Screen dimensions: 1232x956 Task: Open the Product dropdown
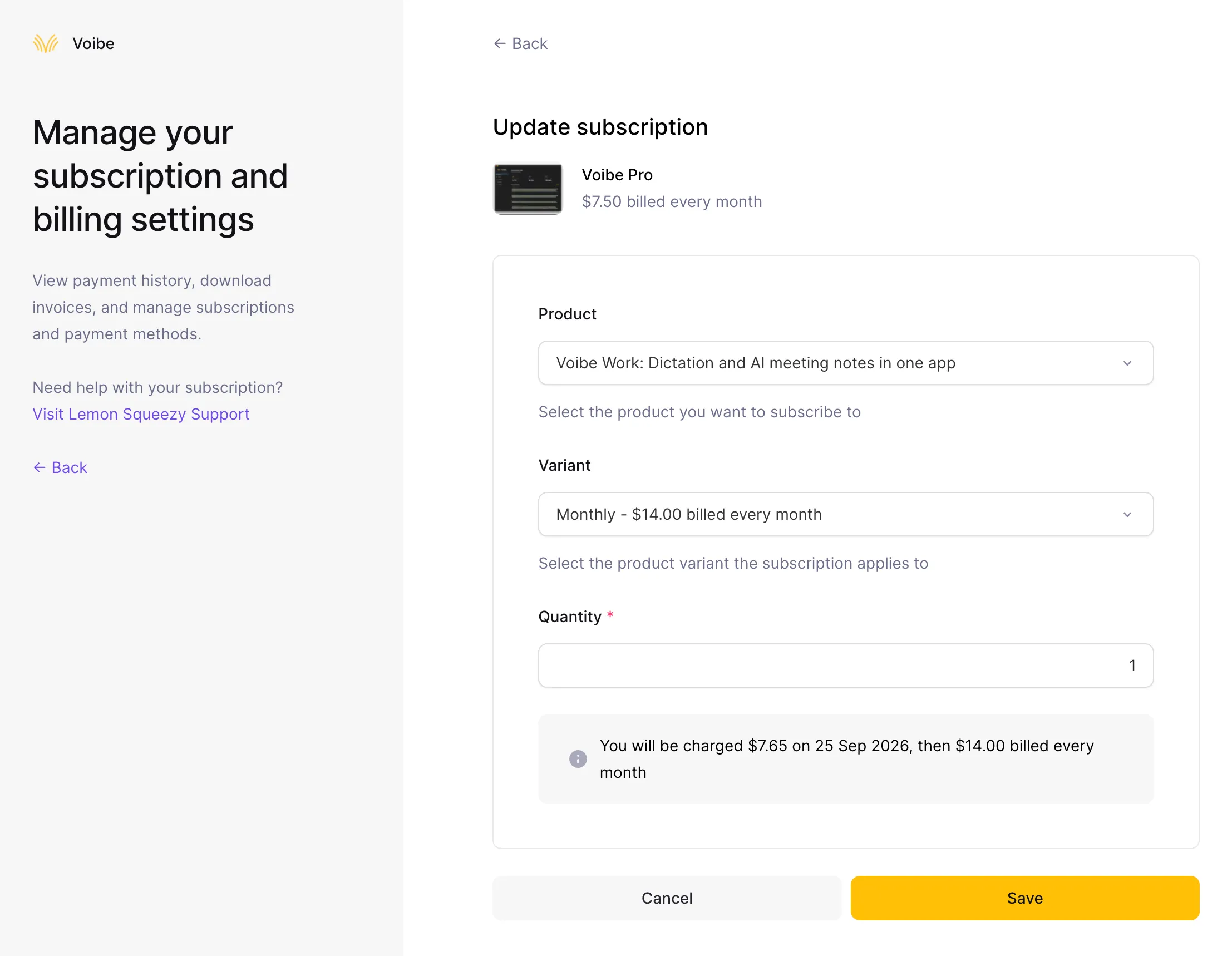click(846, 363)
